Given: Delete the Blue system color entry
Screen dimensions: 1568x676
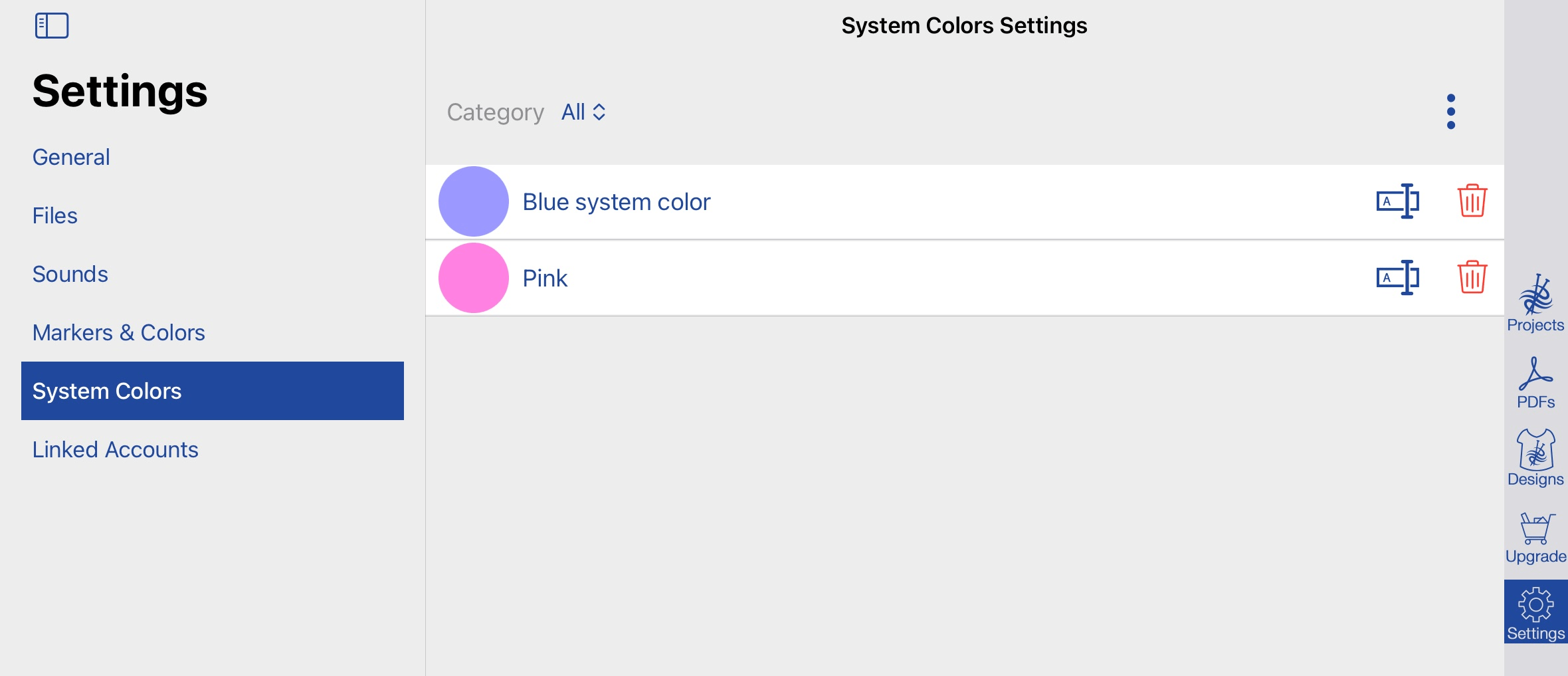Looking at the screenshot, I should [x=1472, y=201].
